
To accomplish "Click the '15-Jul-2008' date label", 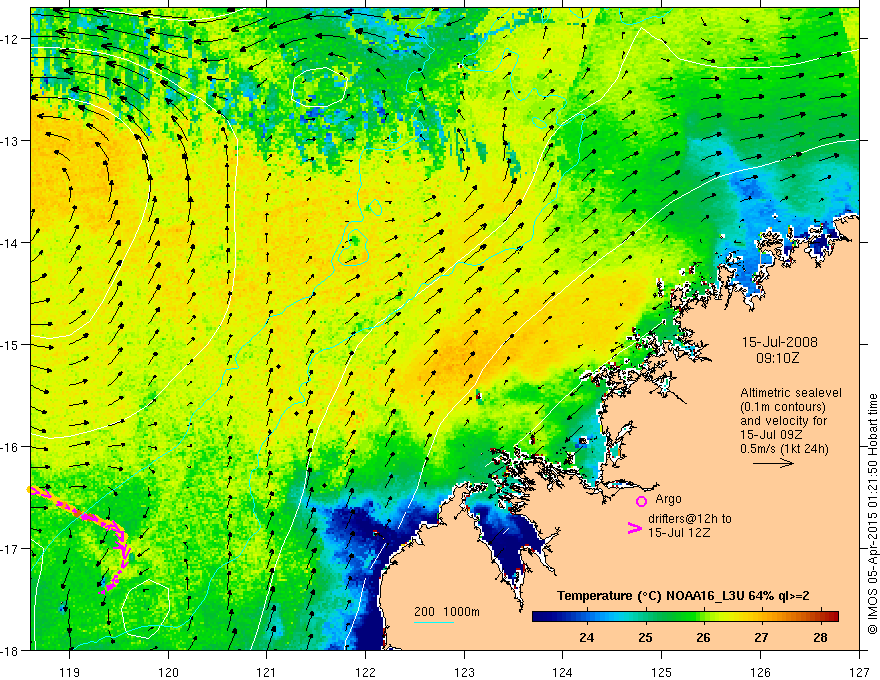I will 780,342.
